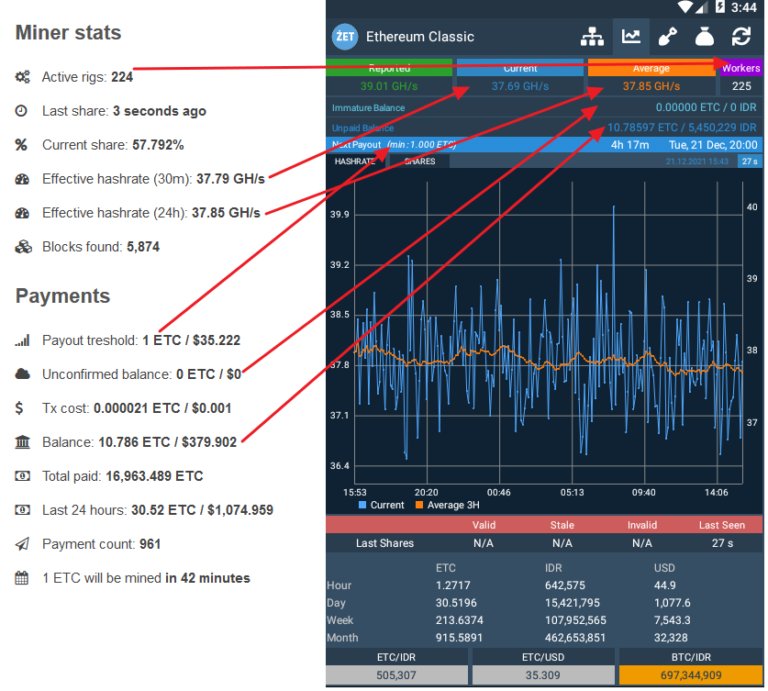Toggle orange Average 3H series in legend

(x=448, y=505)
